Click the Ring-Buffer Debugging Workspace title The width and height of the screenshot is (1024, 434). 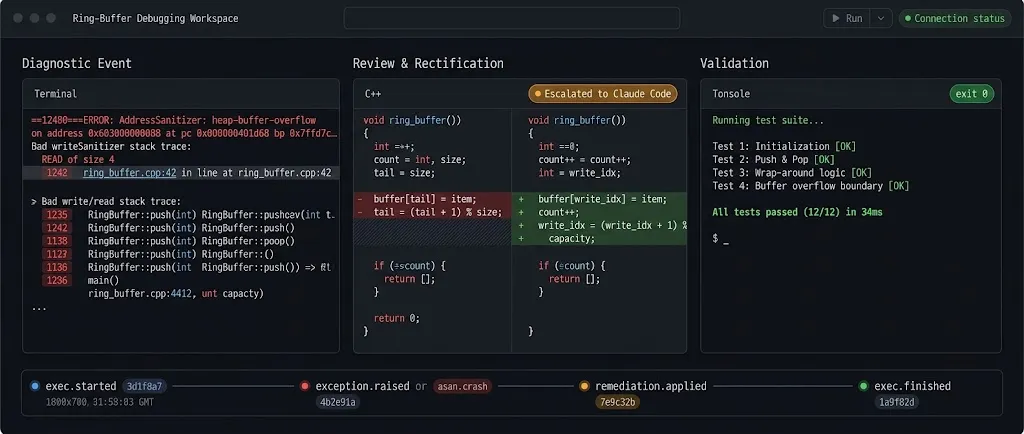point(155,18)
